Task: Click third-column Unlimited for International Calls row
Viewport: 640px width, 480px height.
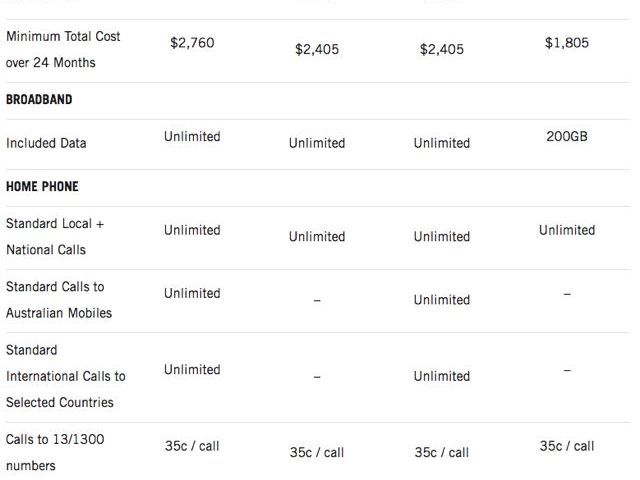Action: click(442, 376)
